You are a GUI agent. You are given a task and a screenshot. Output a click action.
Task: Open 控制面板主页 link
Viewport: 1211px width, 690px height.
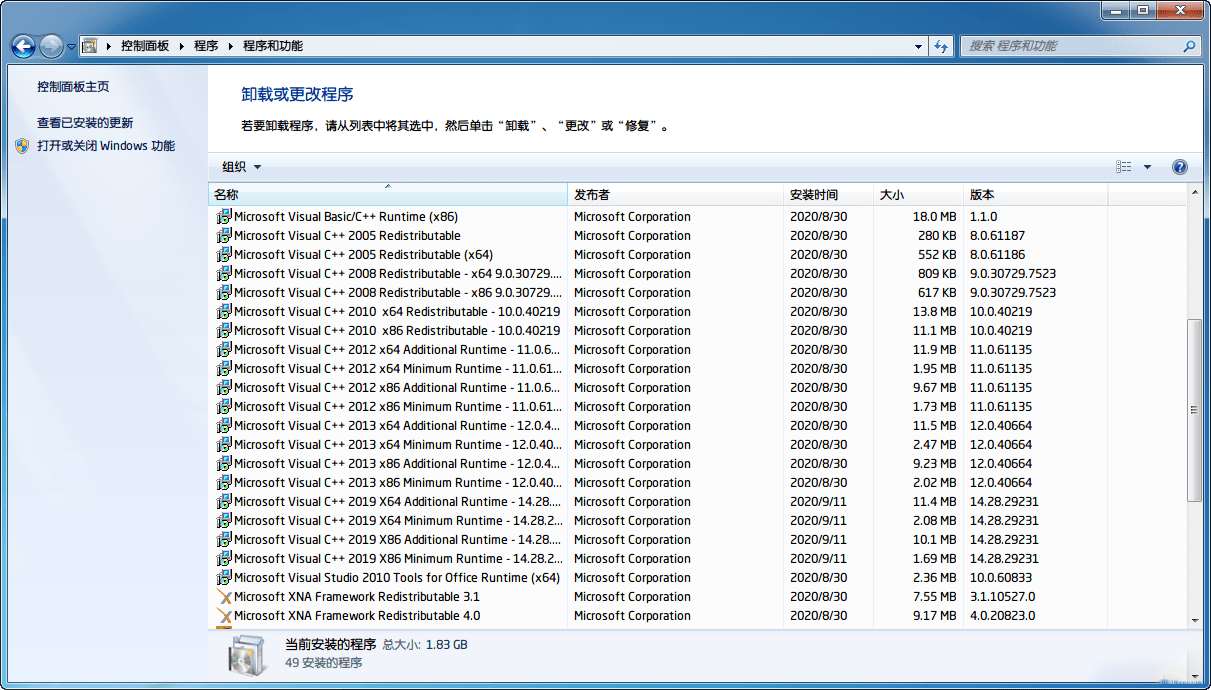coord(73,87)
